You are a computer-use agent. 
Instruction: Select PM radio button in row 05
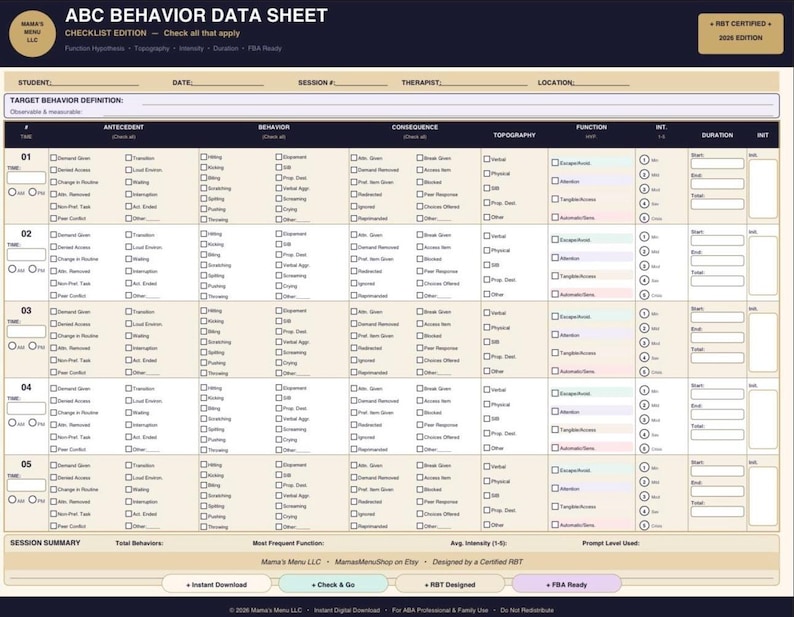(x=32, y=499)
